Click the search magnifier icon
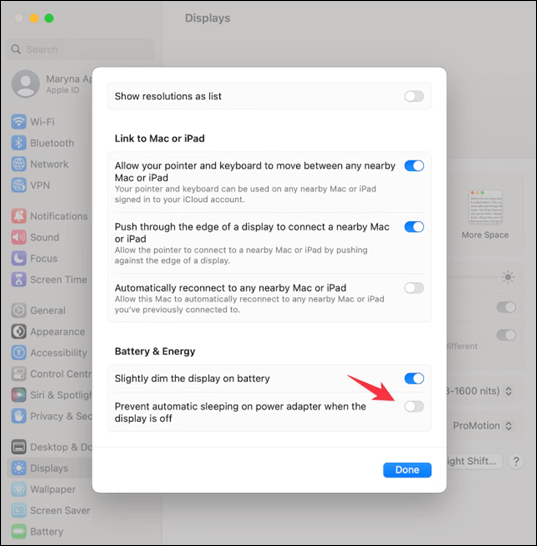Viewport: 537px width, 546px height. [16, 49]
